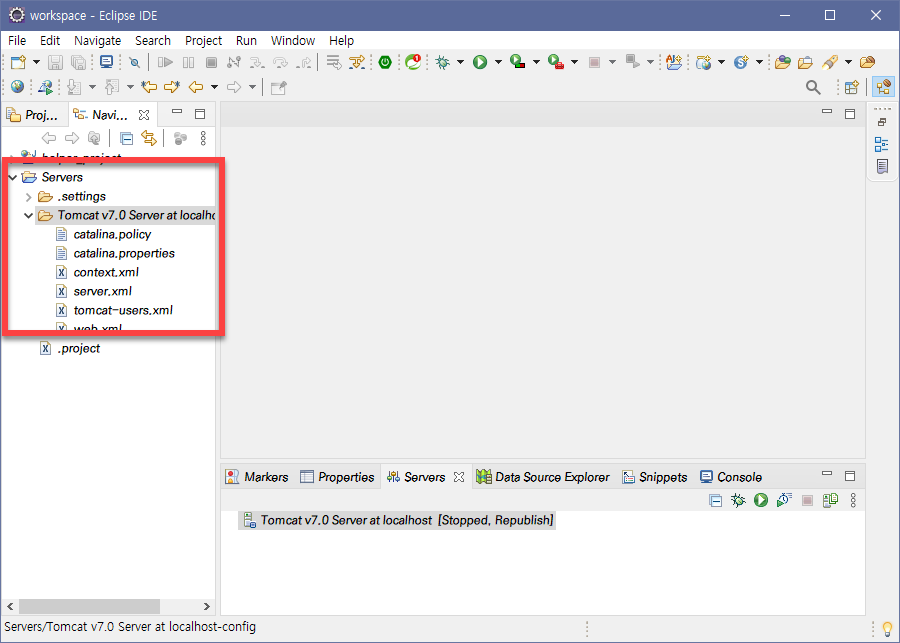This screenshot has width=900, height=643.
Task: Open the Debug dropdown arrow
Action: [460, 62]
